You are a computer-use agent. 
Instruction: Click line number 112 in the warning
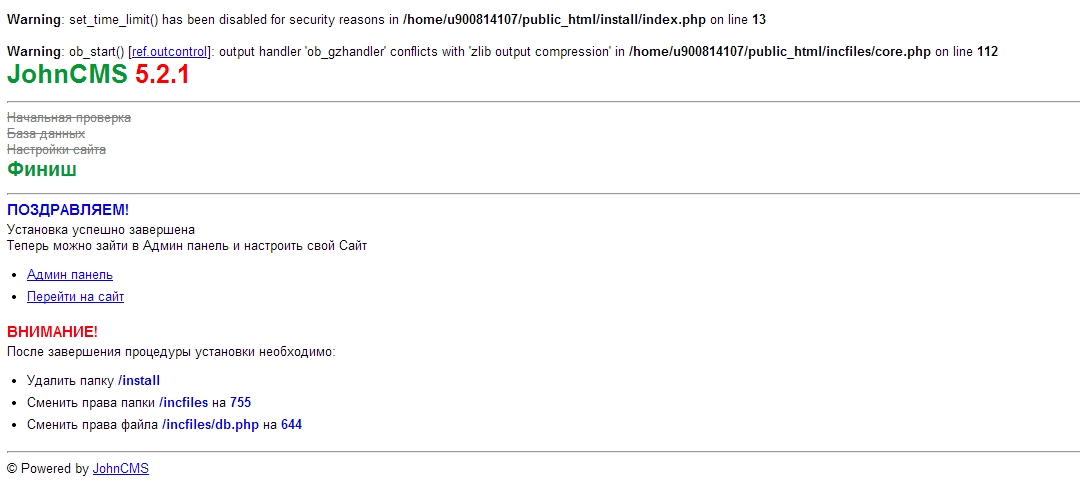click(x=986, y=52)
